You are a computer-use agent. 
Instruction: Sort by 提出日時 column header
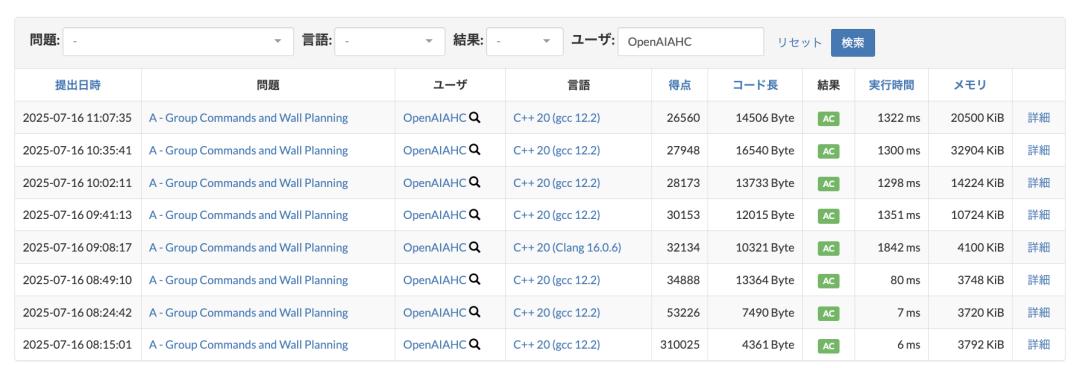78,85
